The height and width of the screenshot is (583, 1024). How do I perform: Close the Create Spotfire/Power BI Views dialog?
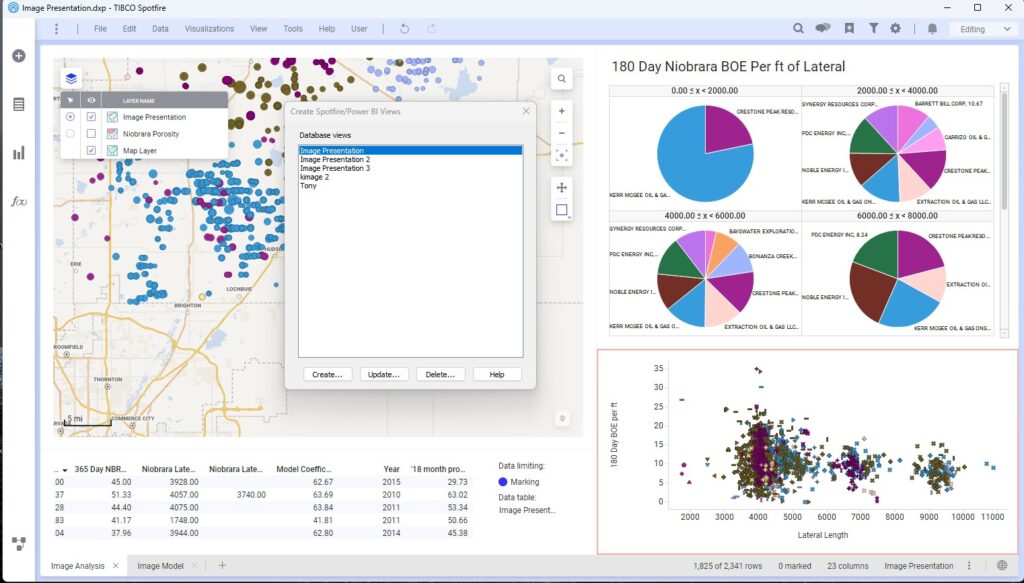(526, 112)
